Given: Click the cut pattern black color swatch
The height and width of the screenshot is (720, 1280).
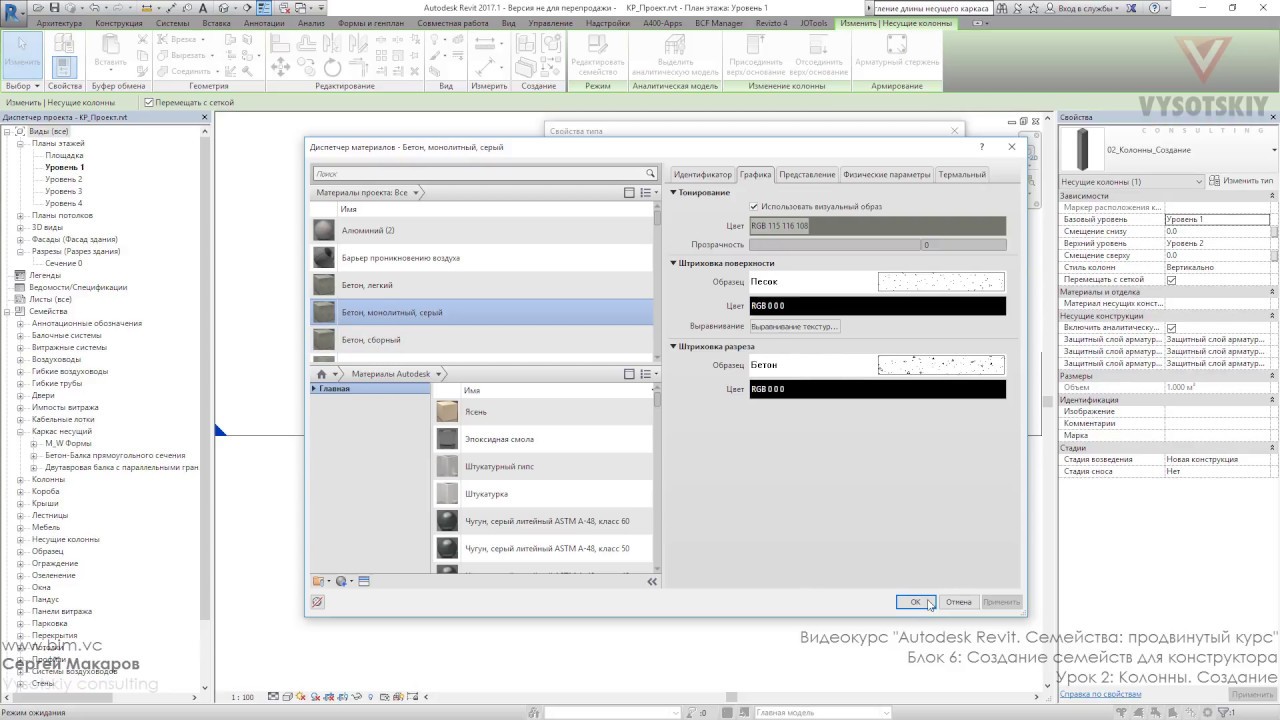Looking at the screenshot, I should pyautogui.click(x=877, y=389).
